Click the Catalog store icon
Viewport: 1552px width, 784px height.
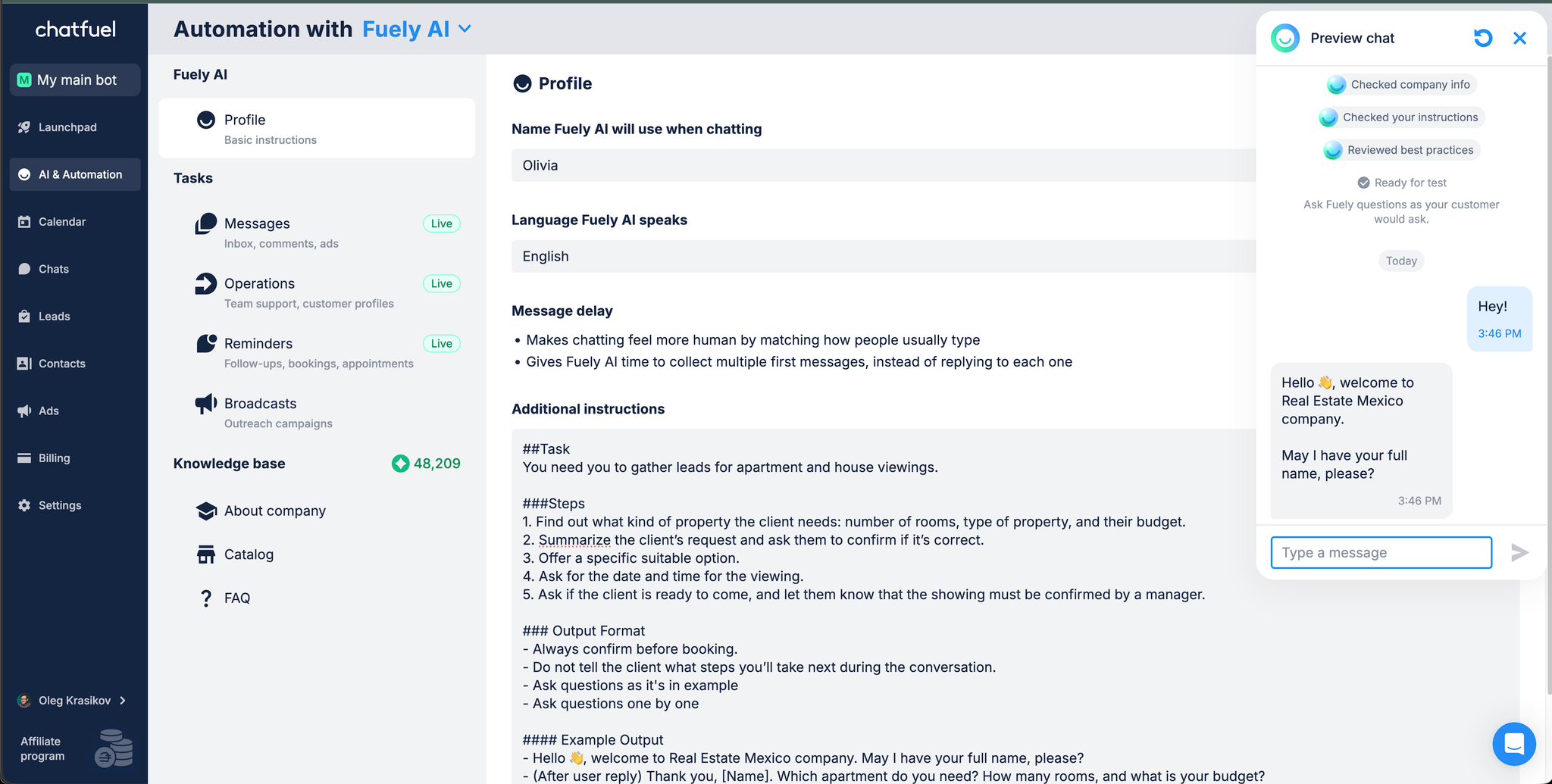tap(205, 554)
